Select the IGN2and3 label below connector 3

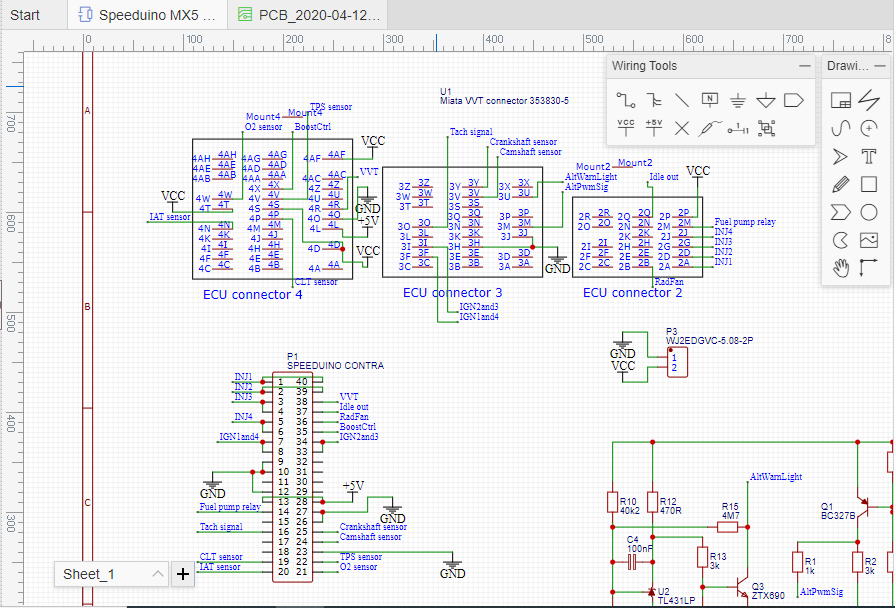tap(479, 307)
